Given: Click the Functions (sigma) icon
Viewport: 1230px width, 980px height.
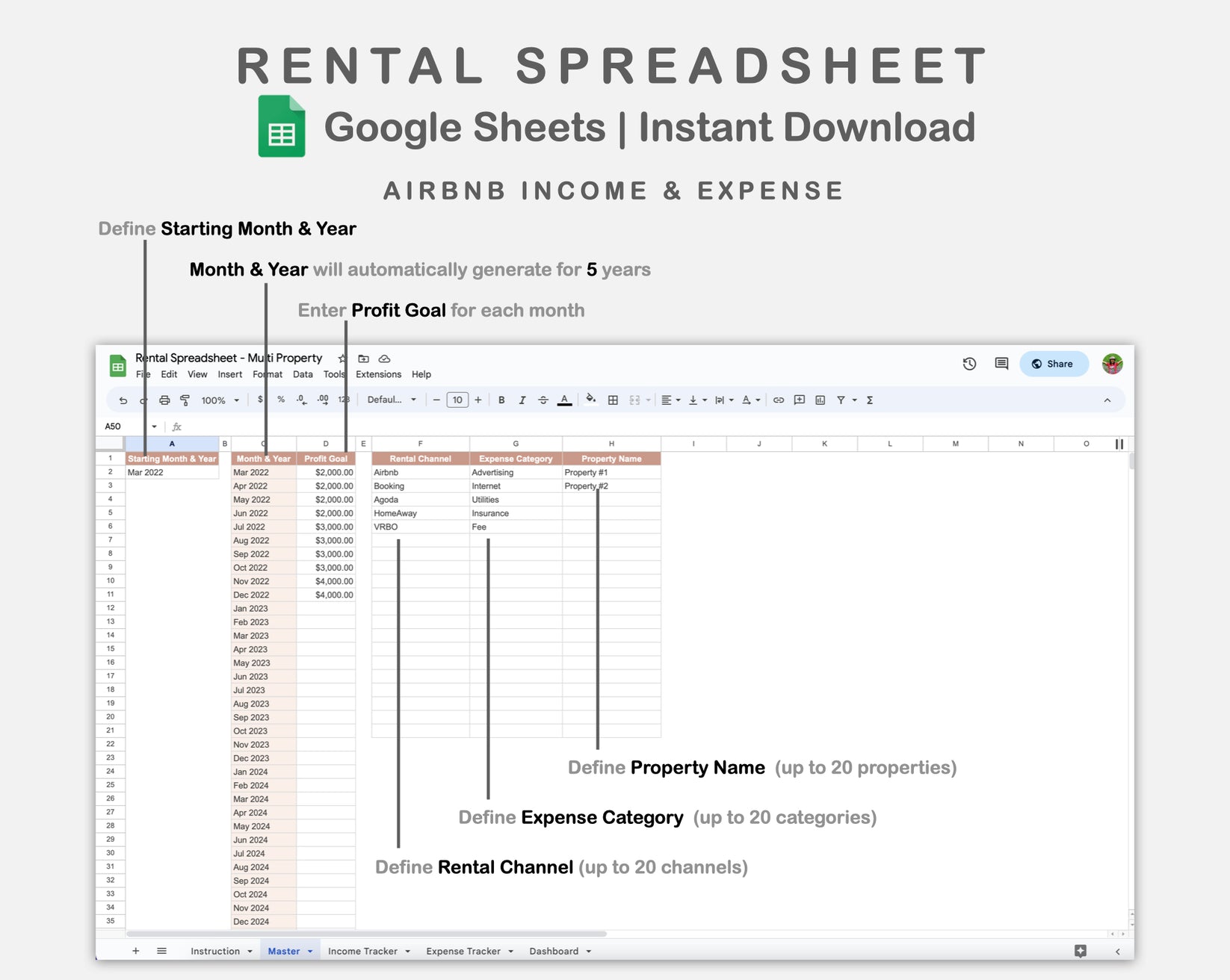Looking at the screenshot, I should click(x=870, y=400).
